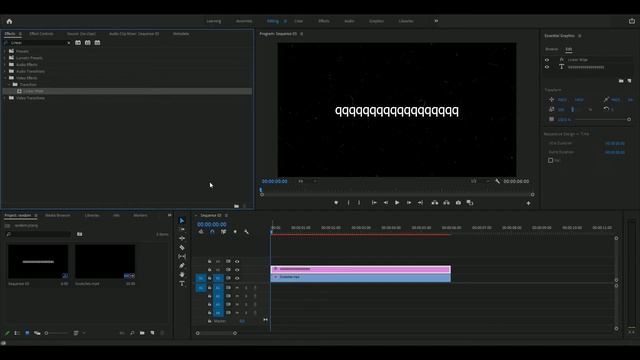
Task: Switch to Browse tab in Essential Graphics
Action: [551, 49]
